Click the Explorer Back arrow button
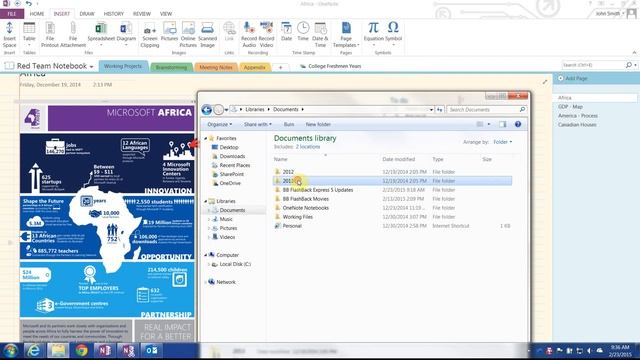Screen dimensions: 640x360 207,109
